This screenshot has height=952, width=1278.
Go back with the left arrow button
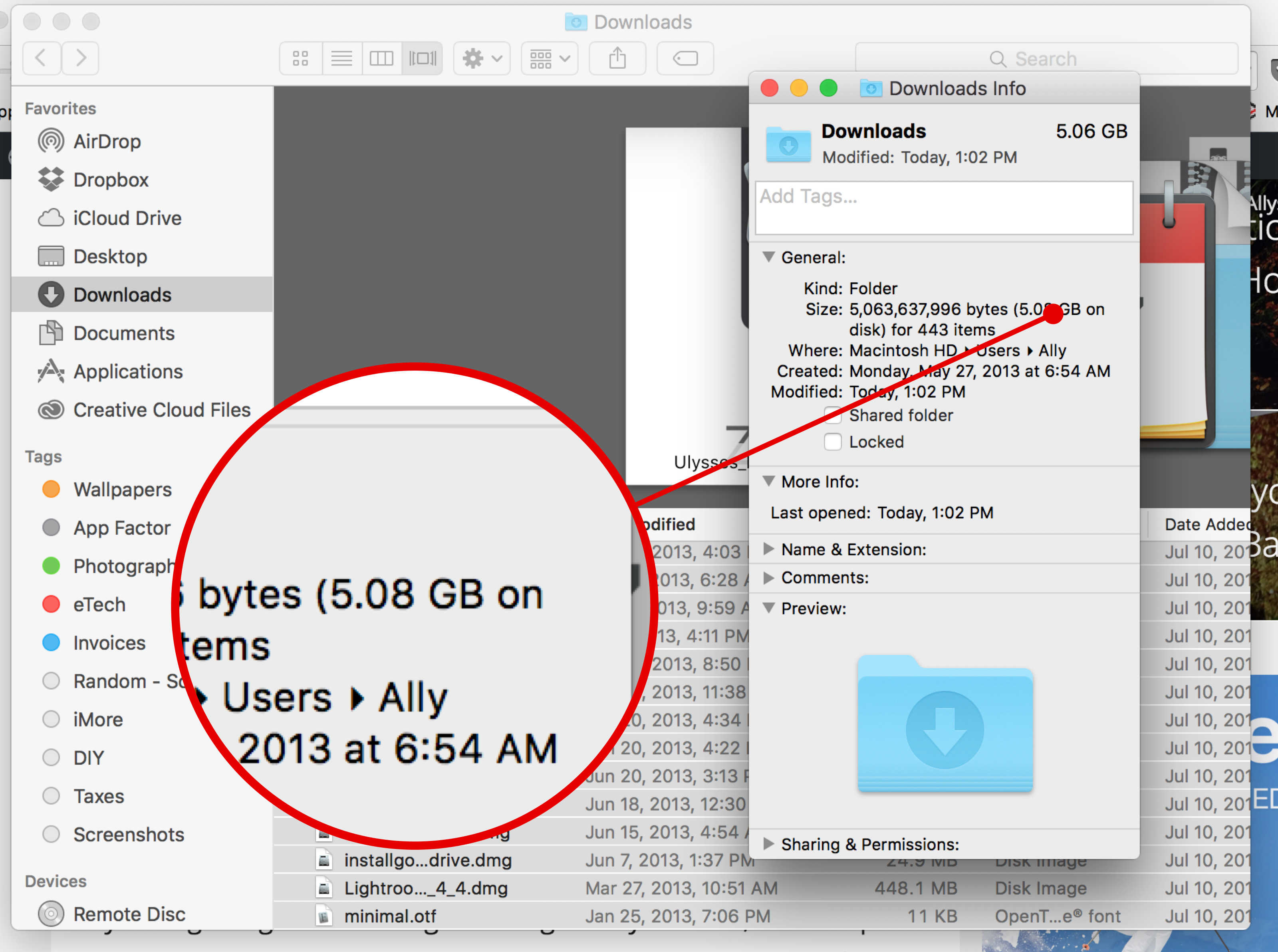coord(41,58)
